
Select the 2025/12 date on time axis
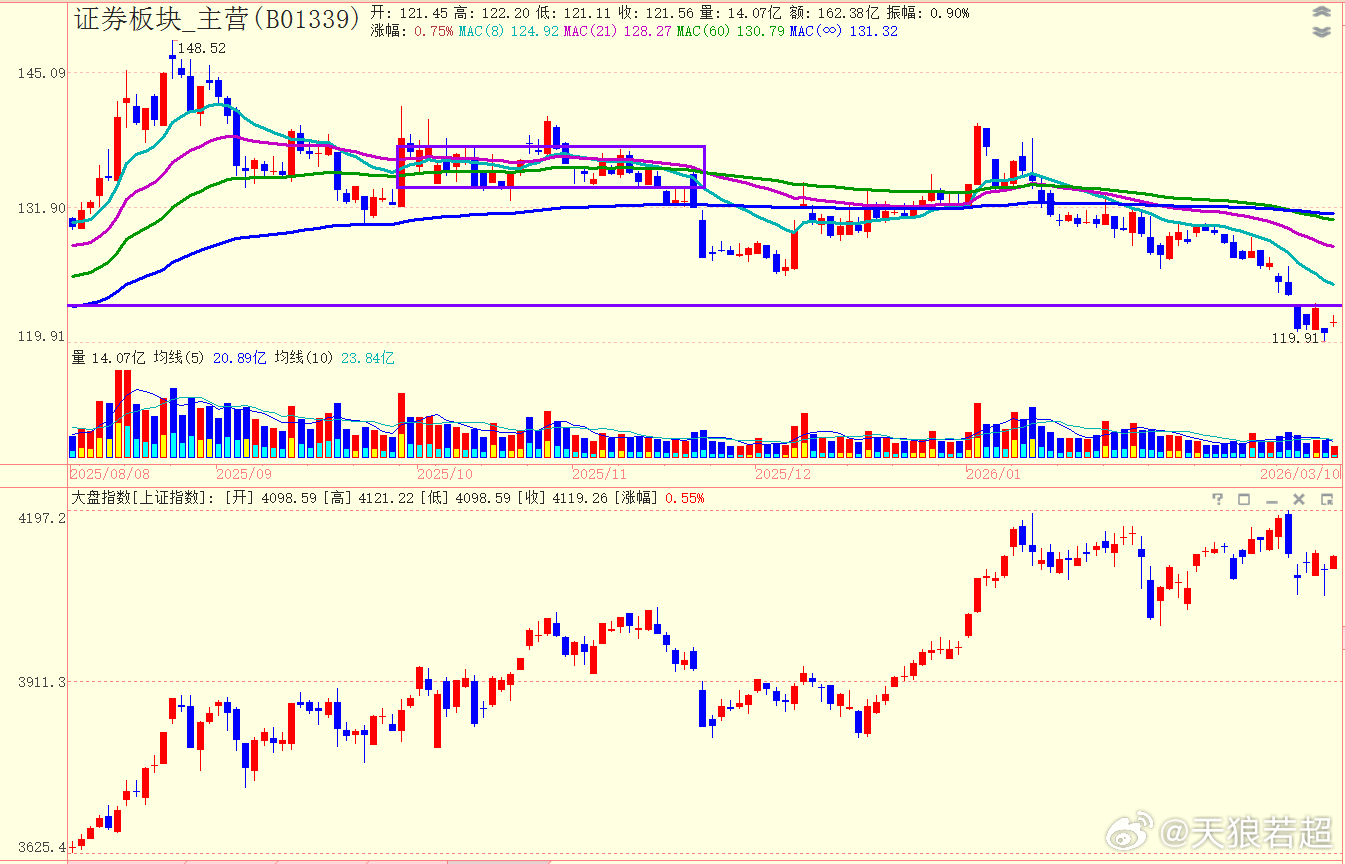(x=785, y=473)
